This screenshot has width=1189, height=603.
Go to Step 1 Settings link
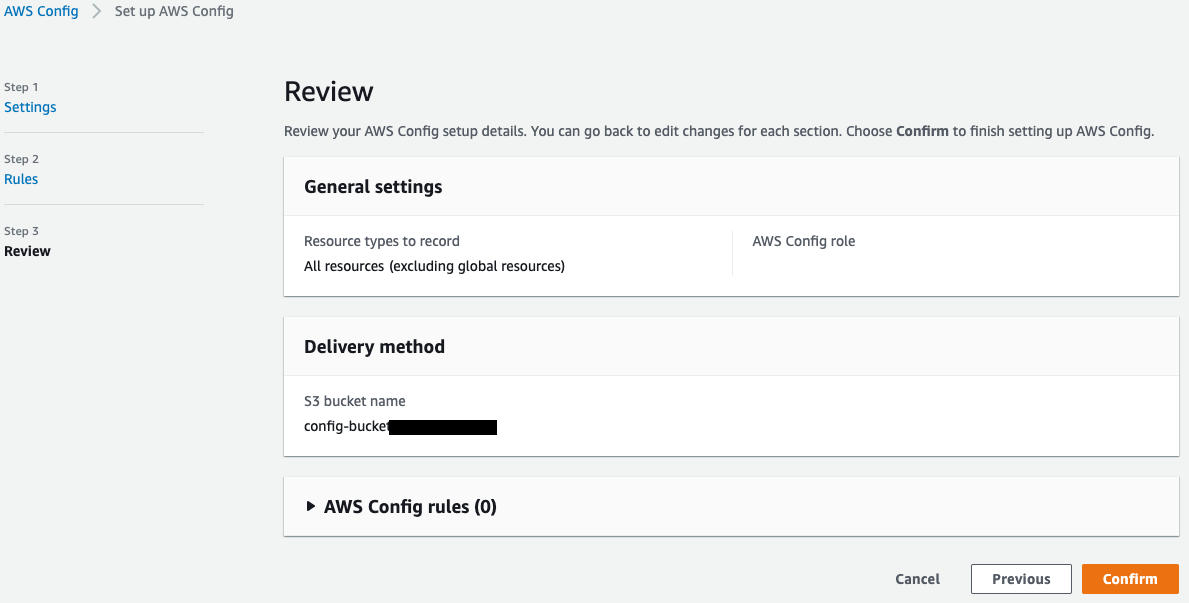(x=30, y=107)
